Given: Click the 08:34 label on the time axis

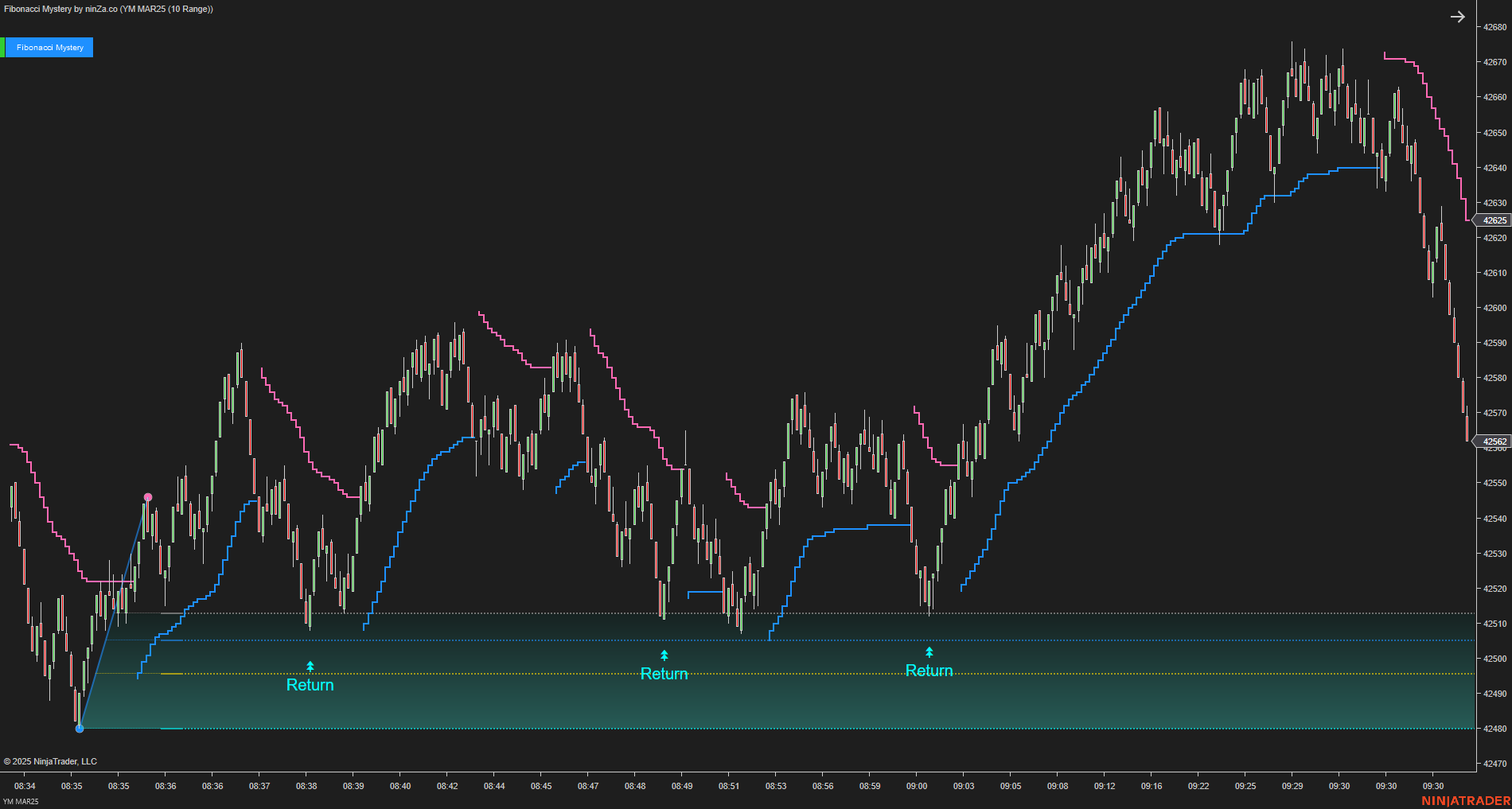Looking at the screenshot, I should pos(26,785).
